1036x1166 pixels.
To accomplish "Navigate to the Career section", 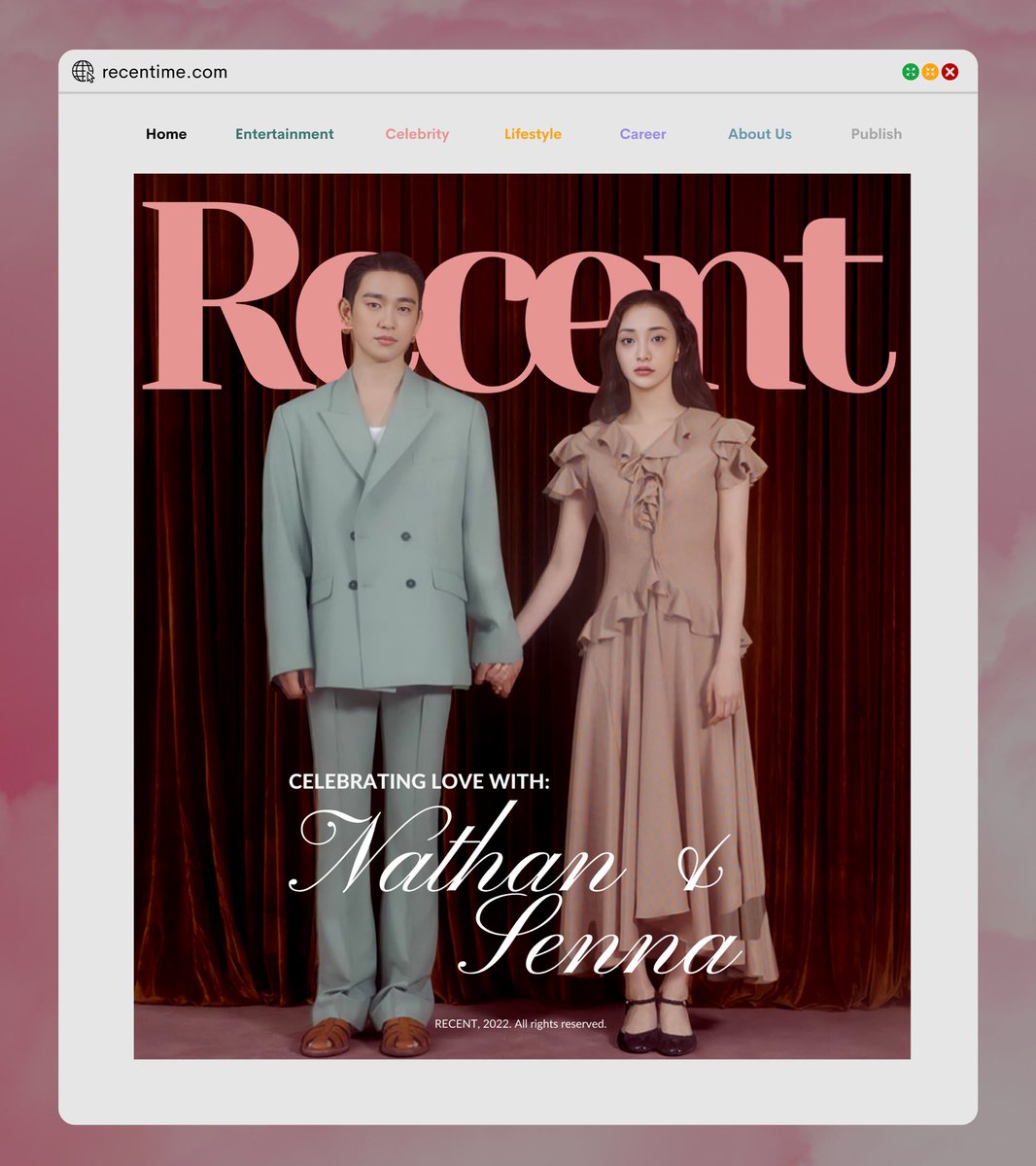I will click(x=642, y=134).
